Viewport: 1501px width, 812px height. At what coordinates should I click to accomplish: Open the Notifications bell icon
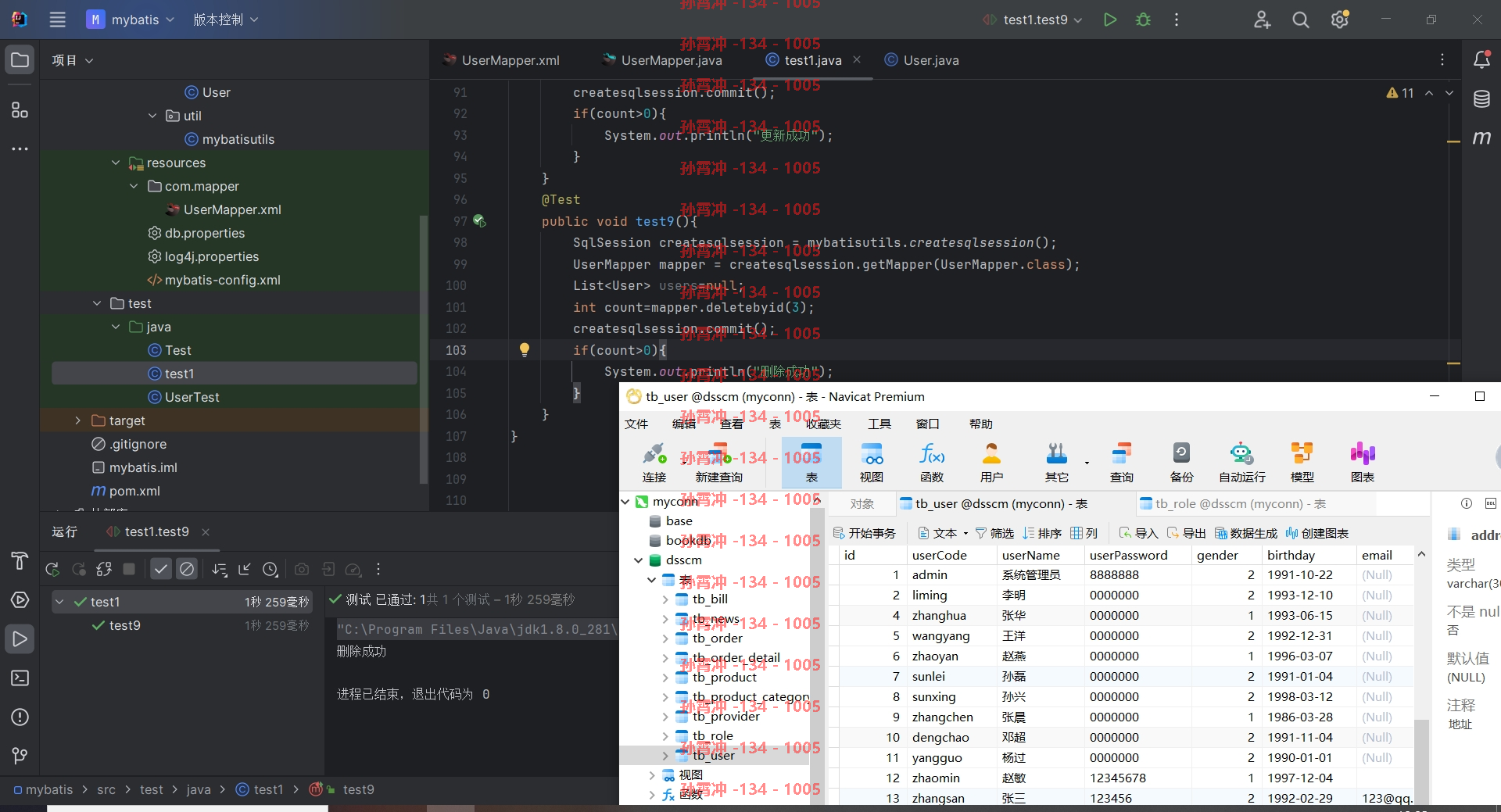click(x=1481, y=59)
